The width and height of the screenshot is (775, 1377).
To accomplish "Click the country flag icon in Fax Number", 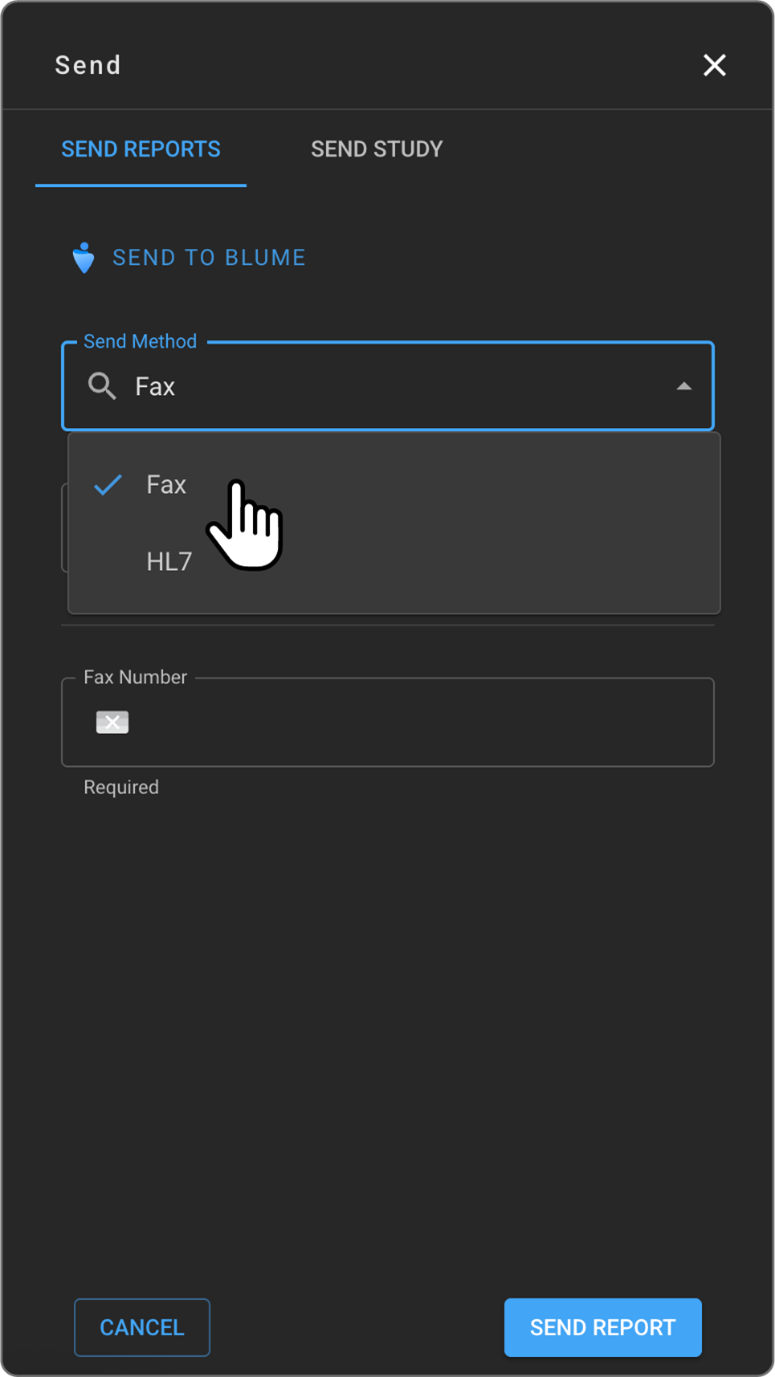I will click(112, 722).
